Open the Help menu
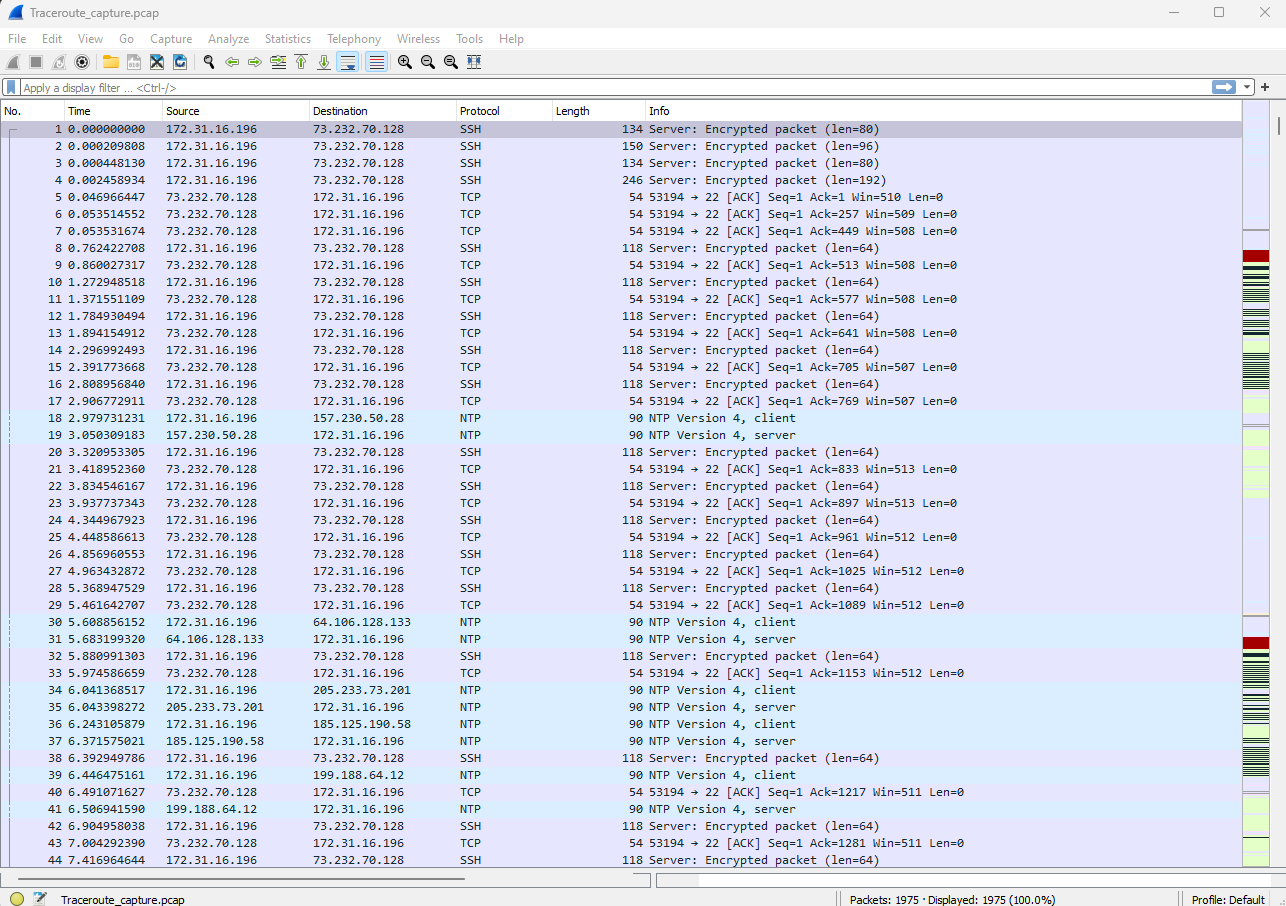1286x906 pixels. pos(511,39)
